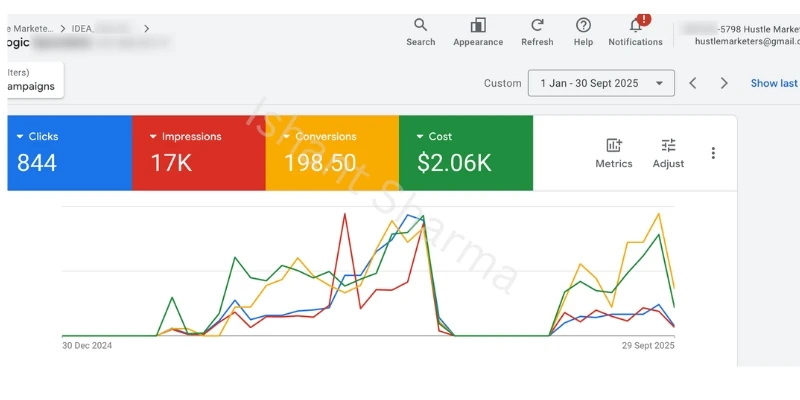
Task: Click the hustlemarketers account email
Action: tap(746, 41)
